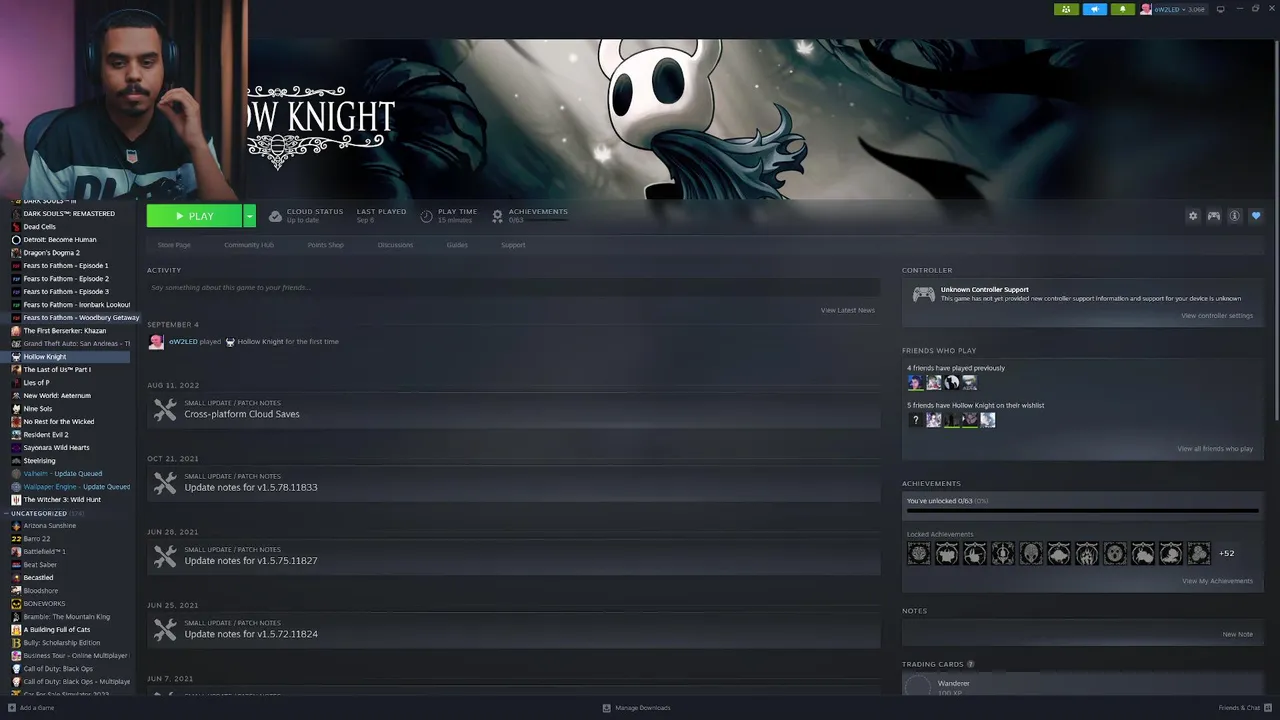Click the first locked achievement icon
Screen dimensions: 1280x720
pos(918,553)
